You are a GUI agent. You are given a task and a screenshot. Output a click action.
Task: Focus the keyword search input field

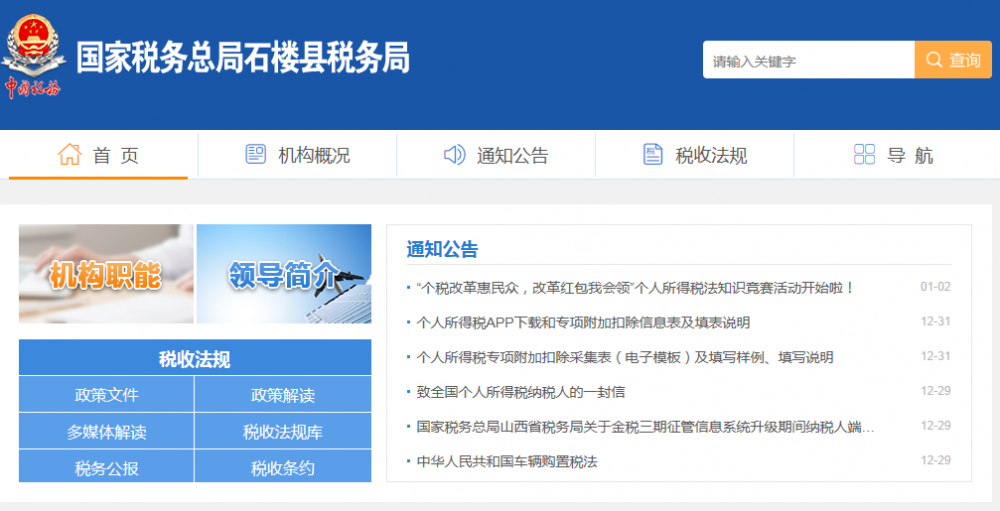[x=808, y=60]
